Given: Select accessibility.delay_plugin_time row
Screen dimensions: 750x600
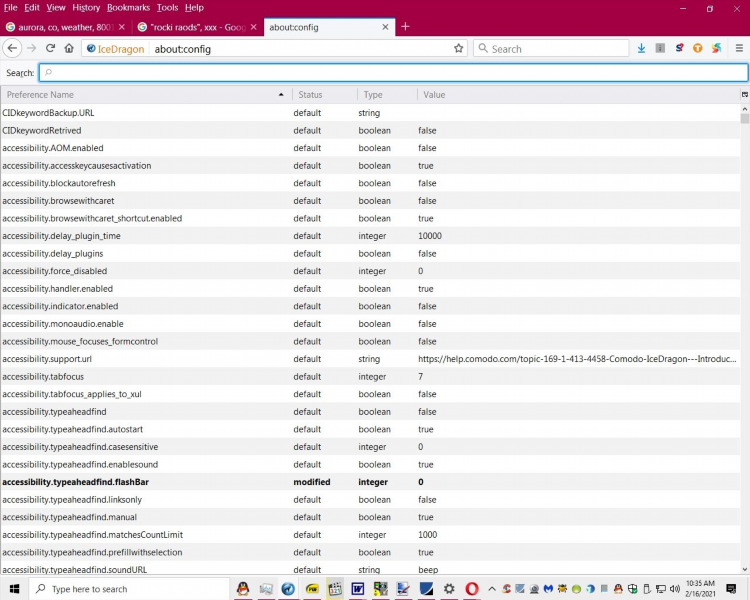Looking at the screenshot, I should [370, 236].
